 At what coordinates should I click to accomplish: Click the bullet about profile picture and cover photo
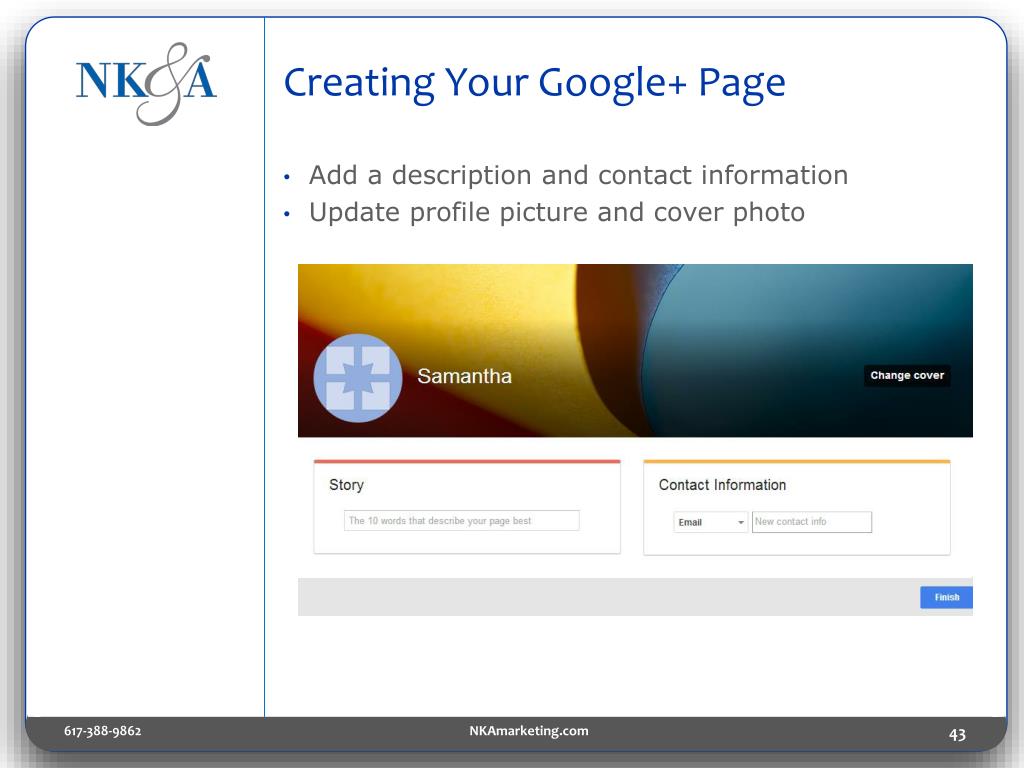coord(556,212)
